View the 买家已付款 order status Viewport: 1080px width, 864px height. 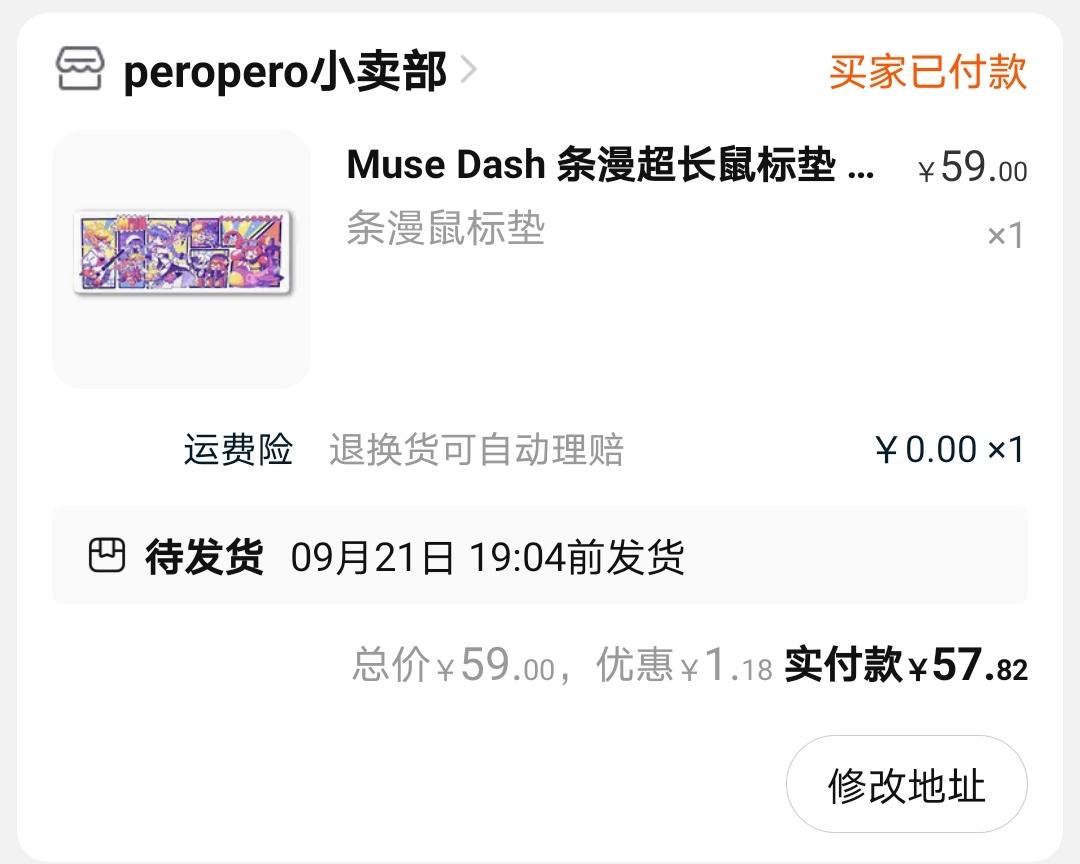coord(927,72)
